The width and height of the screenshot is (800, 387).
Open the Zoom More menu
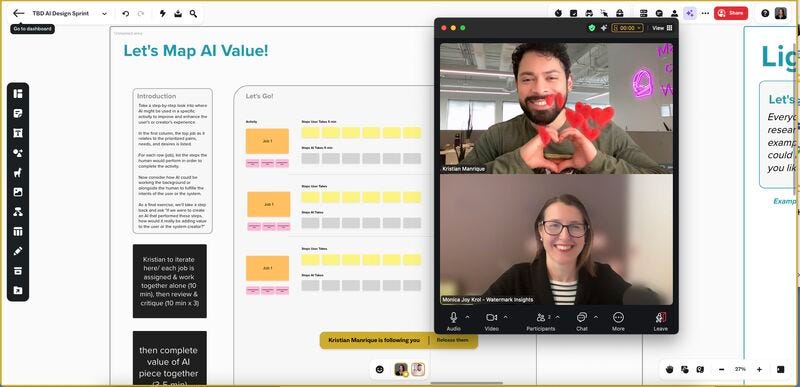(618, 321)
